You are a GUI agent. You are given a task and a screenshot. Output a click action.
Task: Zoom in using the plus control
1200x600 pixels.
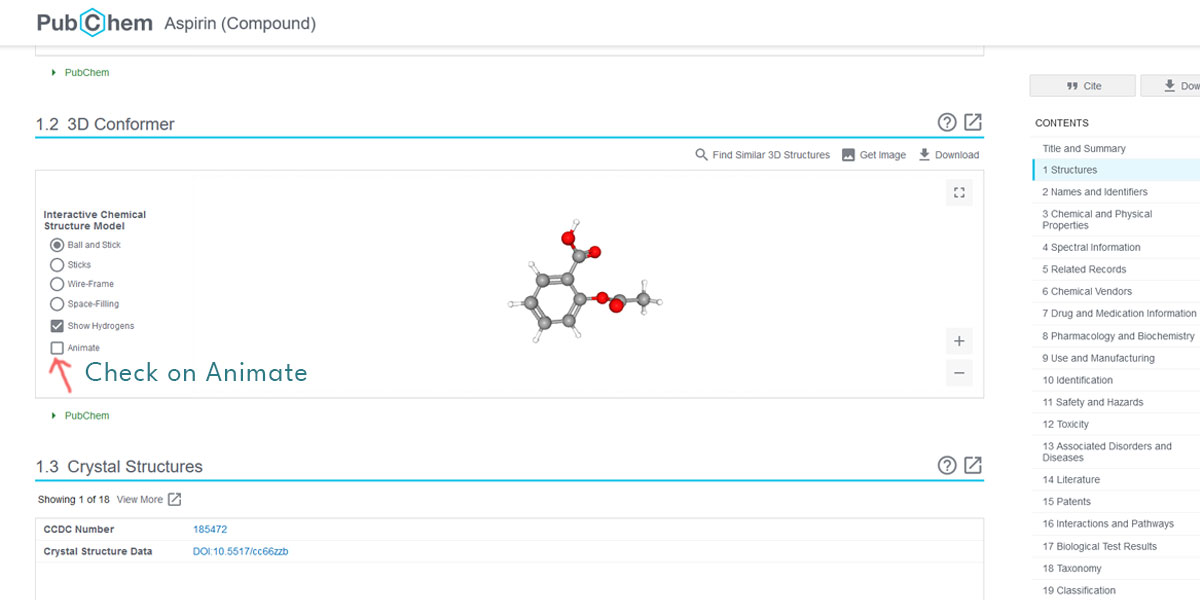958,341
